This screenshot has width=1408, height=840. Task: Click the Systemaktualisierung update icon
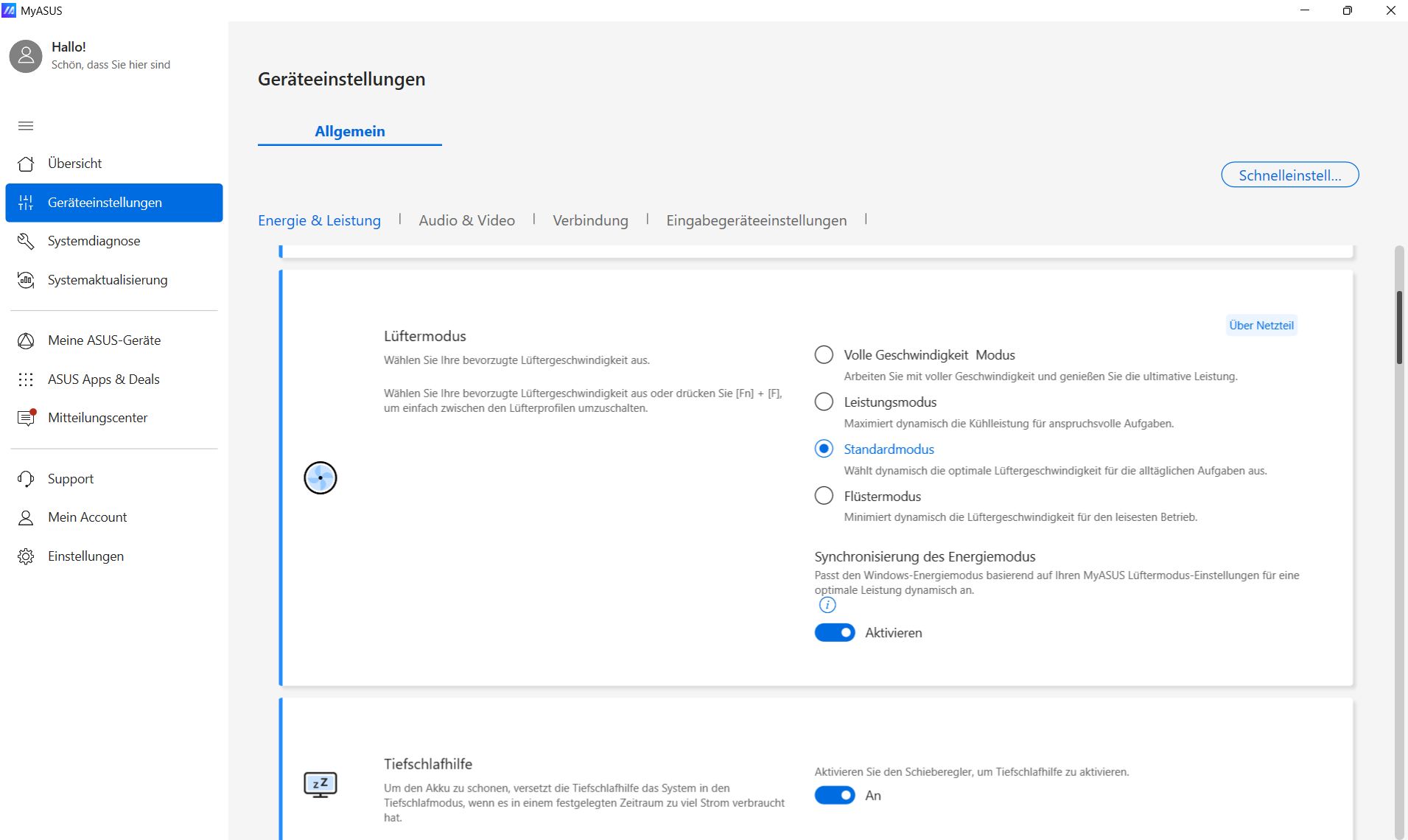click(x=26, y=280)
